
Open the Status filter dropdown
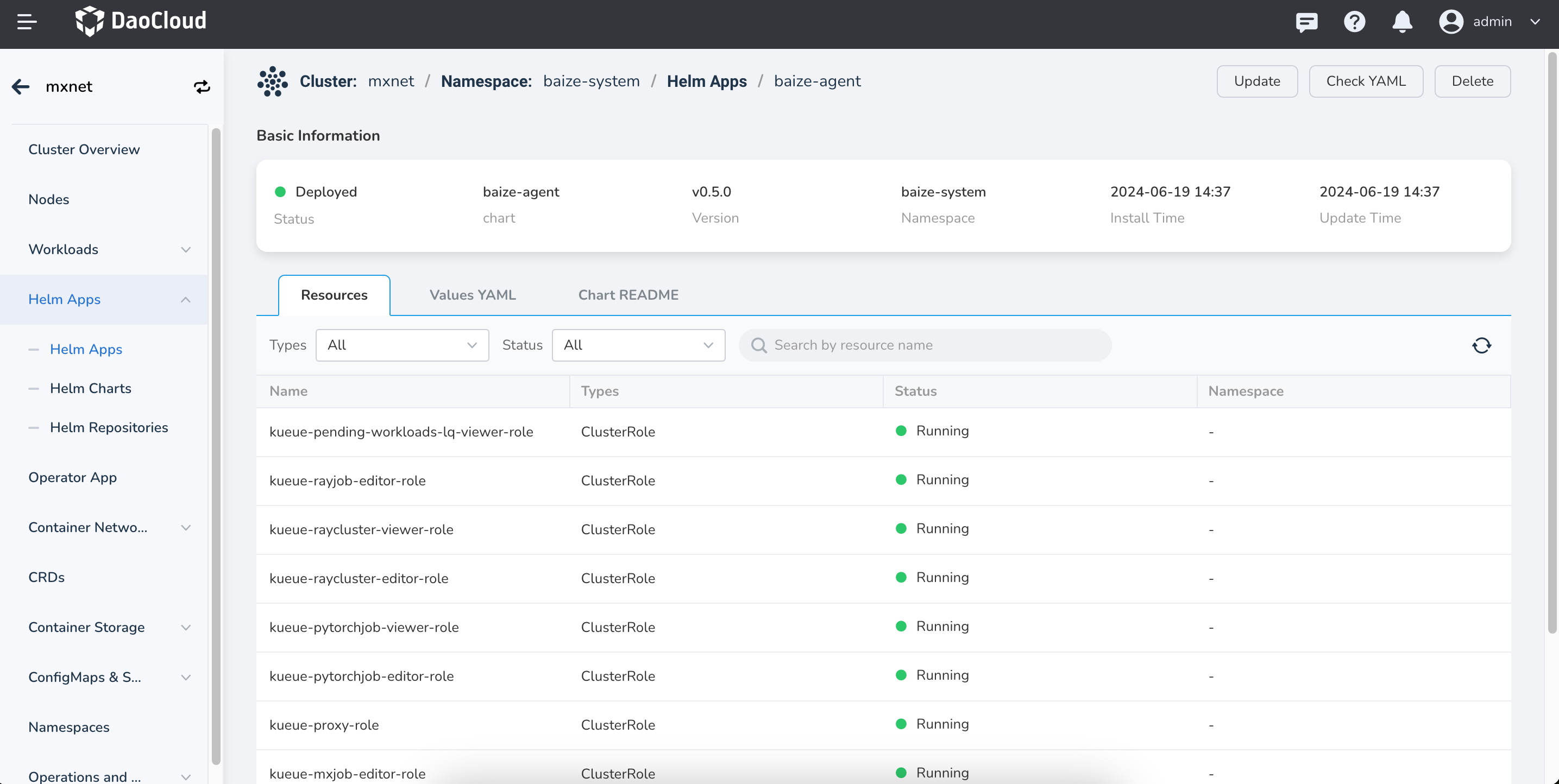point(638,345)
